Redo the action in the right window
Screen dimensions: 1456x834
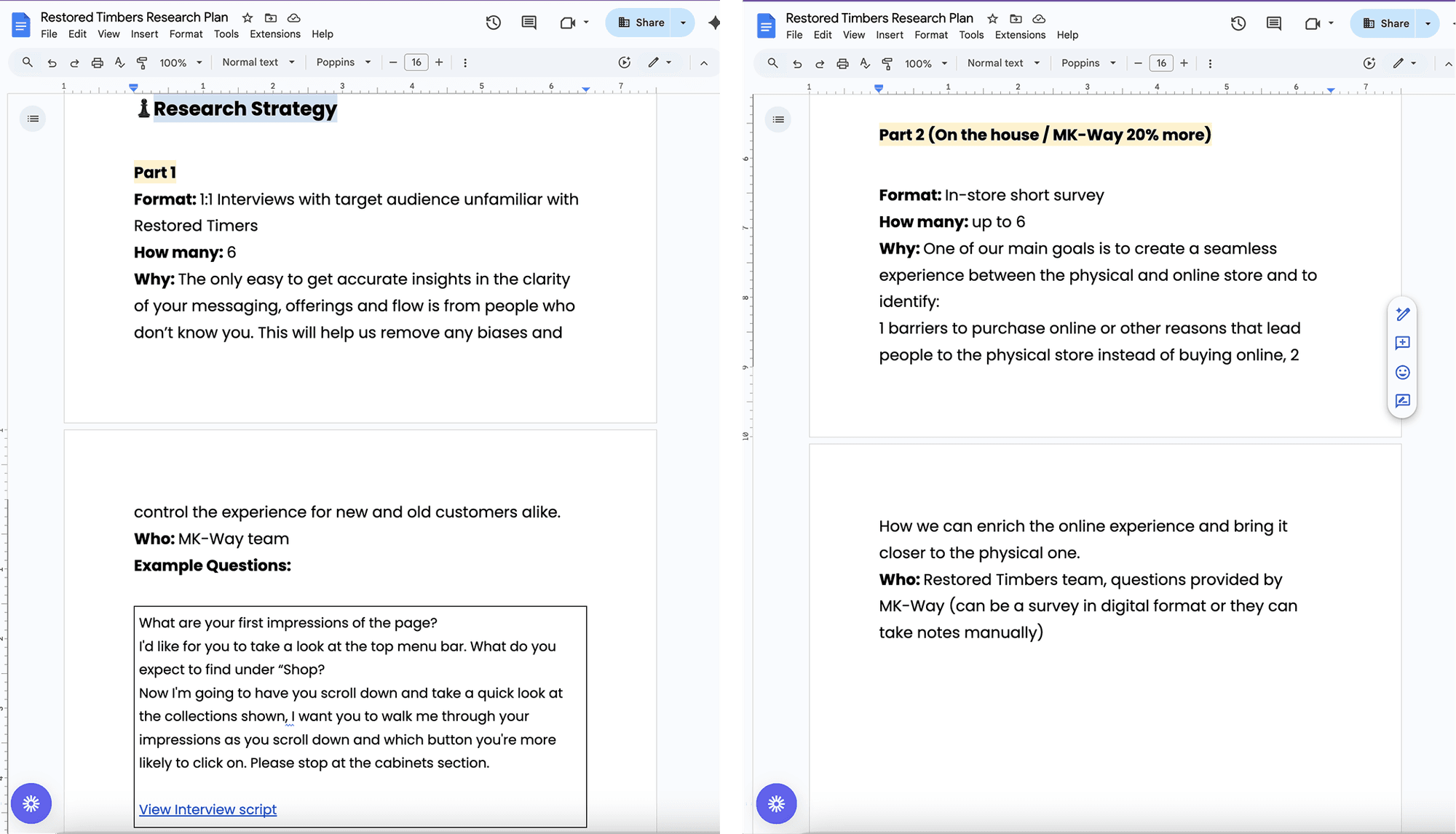point(820,63)
